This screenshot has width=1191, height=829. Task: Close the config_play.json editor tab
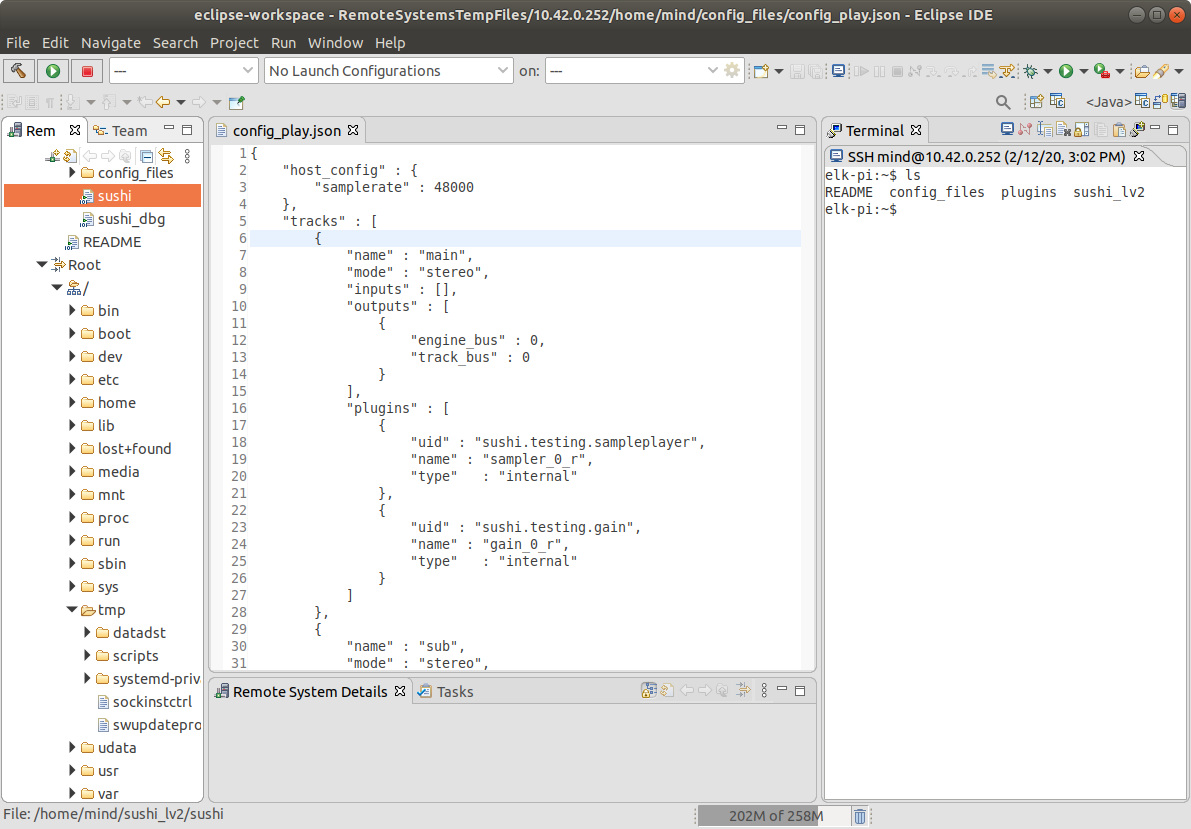click(352, 131)
